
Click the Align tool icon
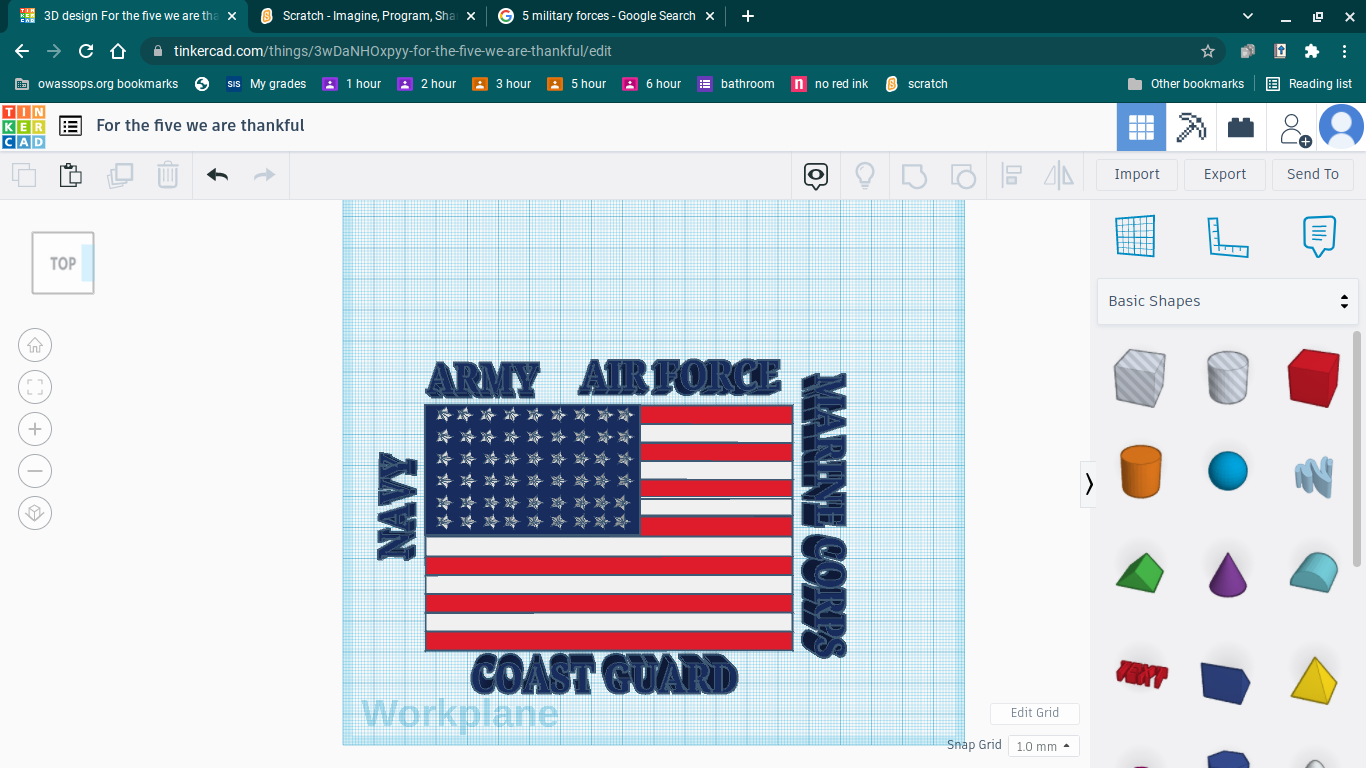1011,176
